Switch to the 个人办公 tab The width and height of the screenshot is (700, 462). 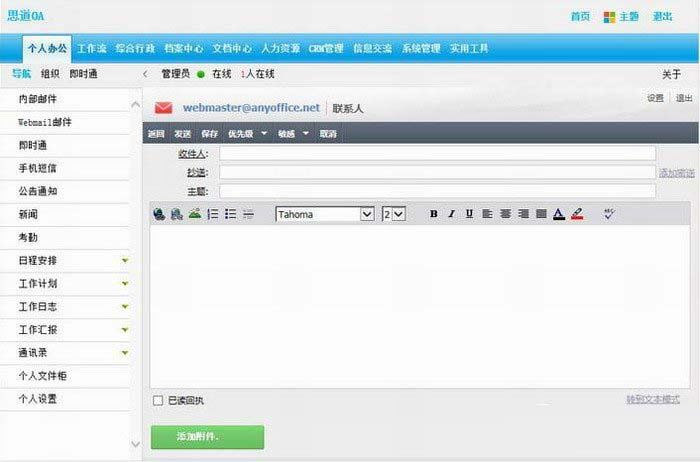click(47, 48)
